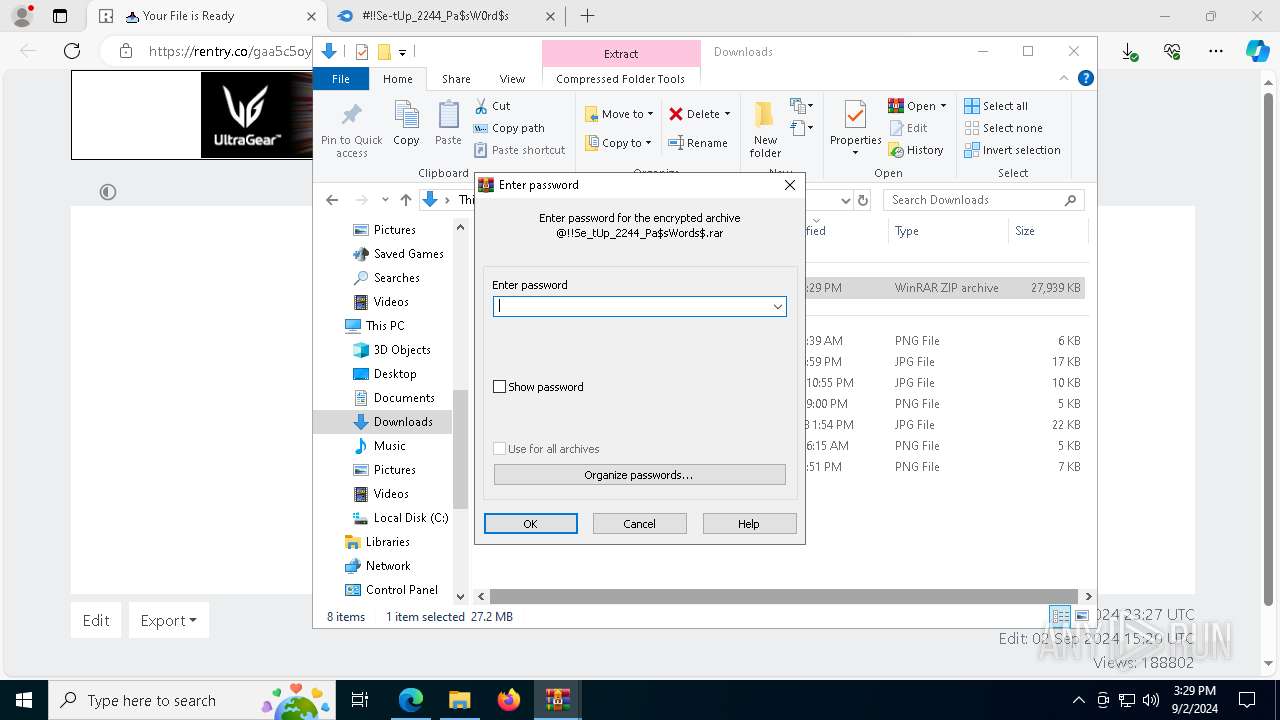Open the Copy to dropdown
This screenshot has width=1280, height=720.
(619, 143)
